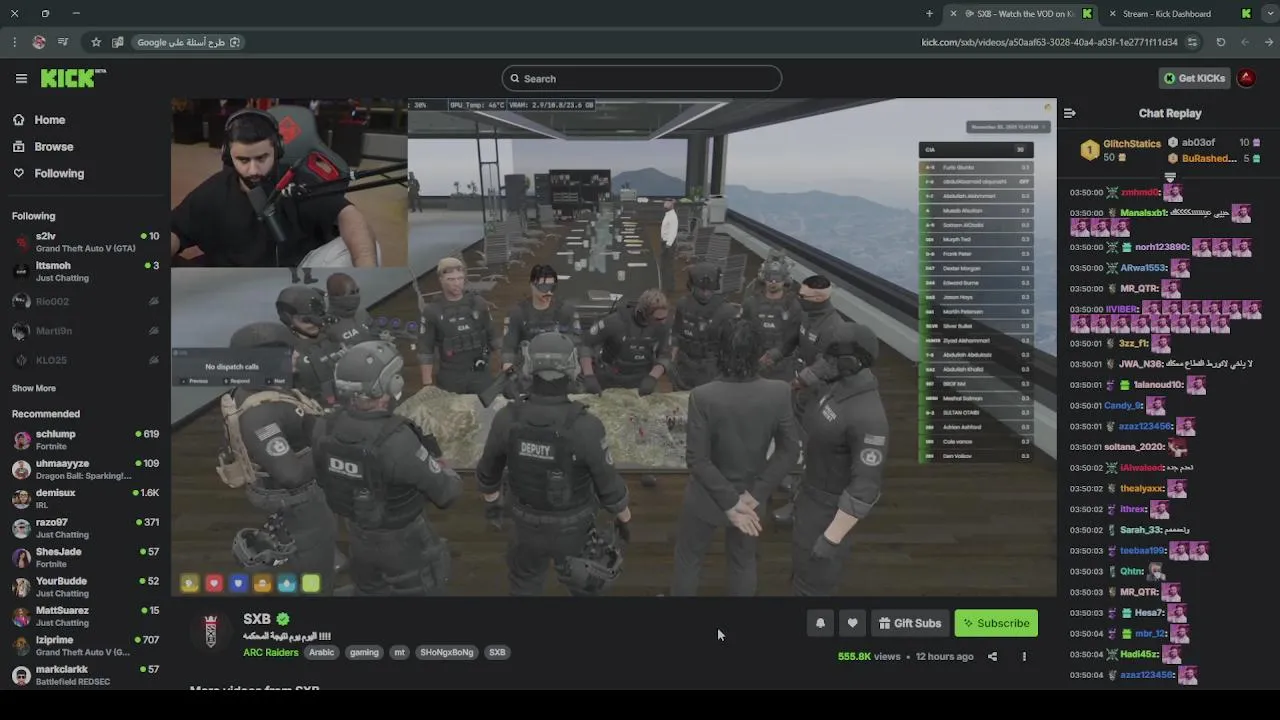This screenshot has width=1280, height=720.
Task: Select the Arabic tag
Action: (321, 652)
